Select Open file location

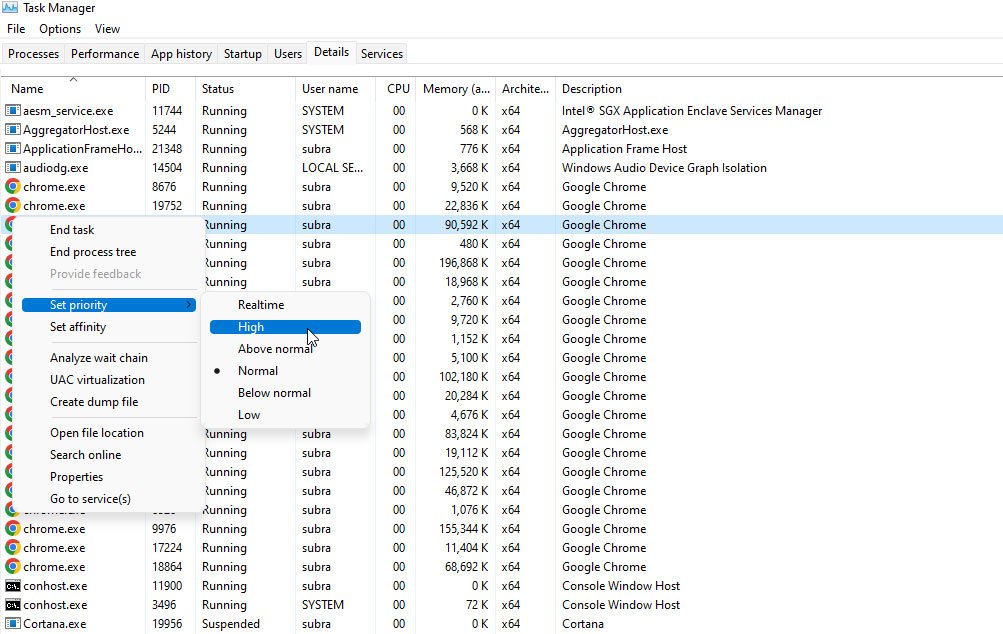pos(97,433)
